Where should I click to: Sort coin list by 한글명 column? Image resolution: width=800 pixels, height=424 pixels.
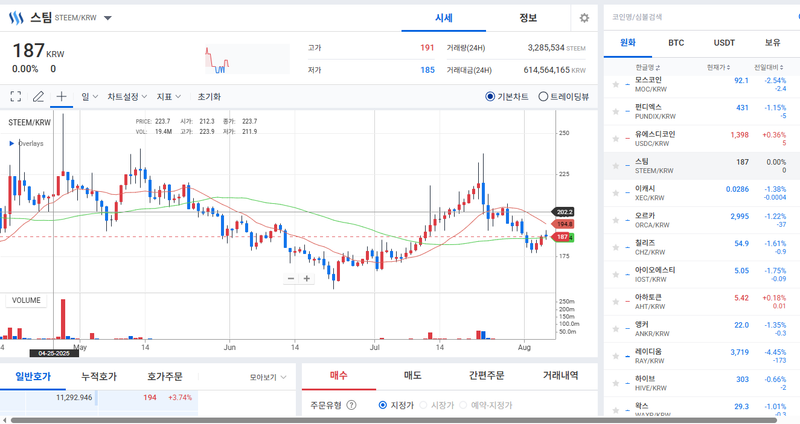coord(647,67)
